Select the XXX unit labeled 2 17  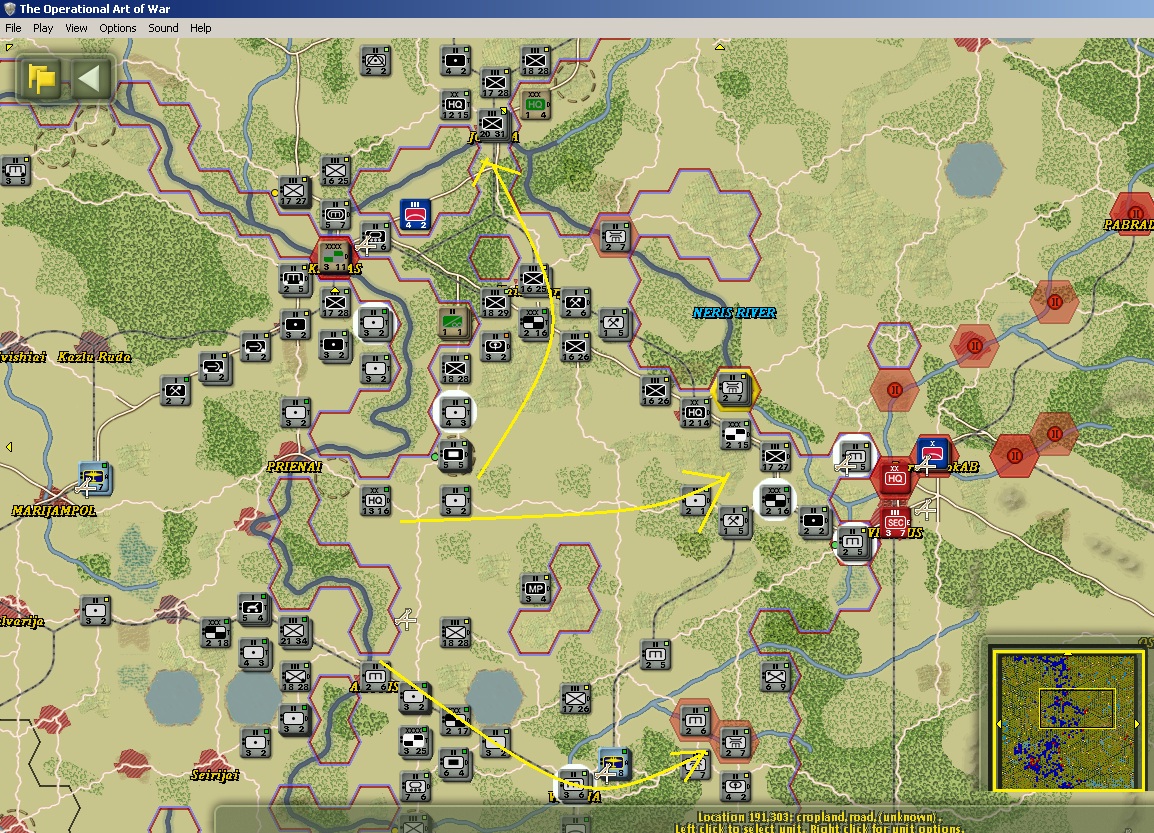(x=456, y=720)
